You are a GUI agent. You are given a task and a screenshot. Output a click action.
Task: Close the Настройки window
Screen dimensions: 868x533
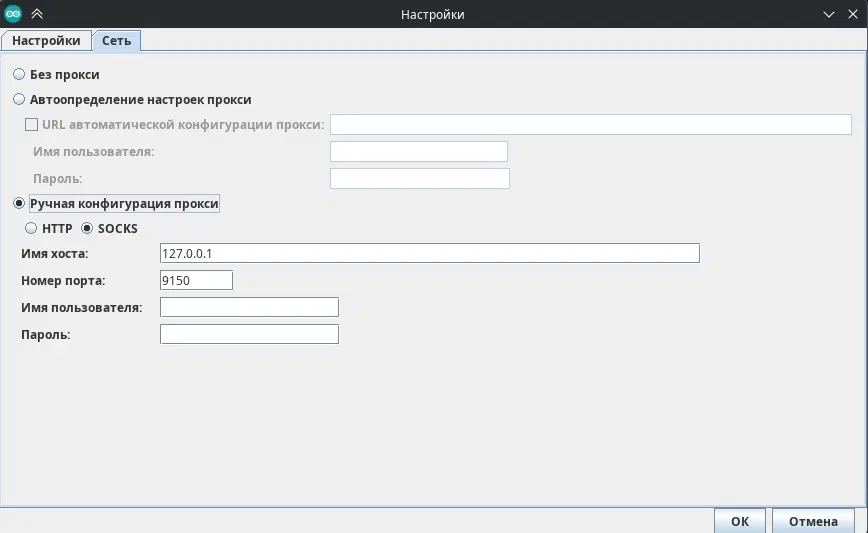pos(853,14)
